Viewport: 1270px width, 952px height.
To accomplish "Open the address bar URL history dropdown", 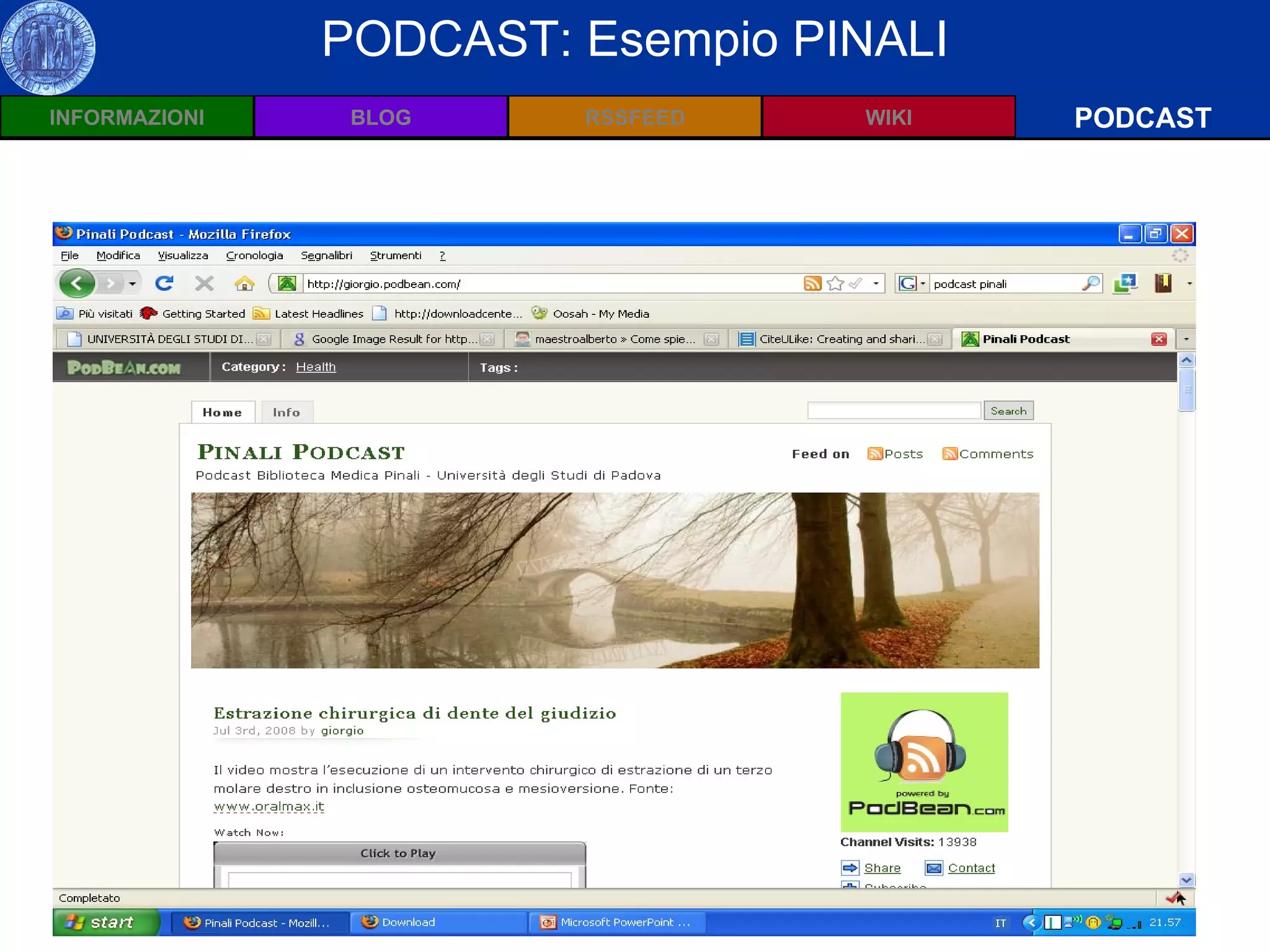I will coord(876,284).
